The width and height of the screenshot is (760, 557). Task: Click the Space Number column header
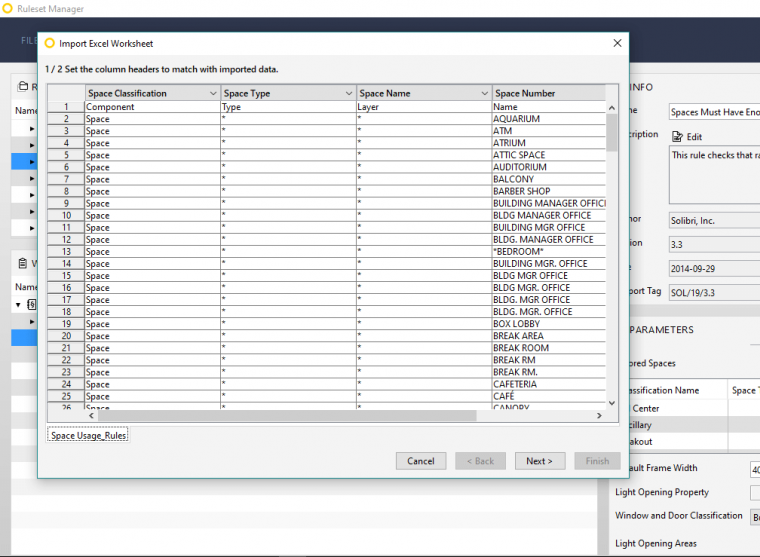coord(549,93)
